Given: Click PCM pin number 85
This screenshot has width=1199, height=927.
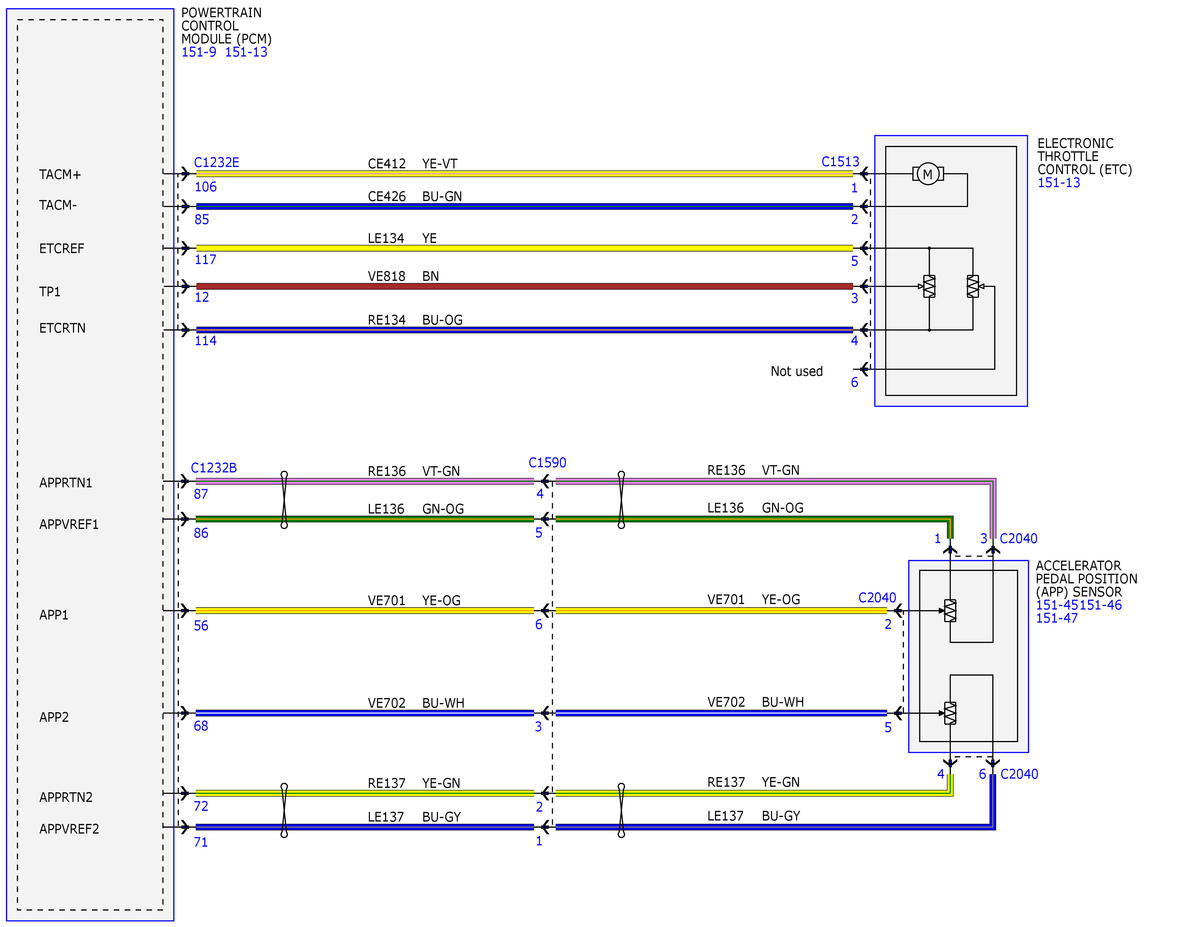Looking at the screenshot, I should tap(202, 220).
